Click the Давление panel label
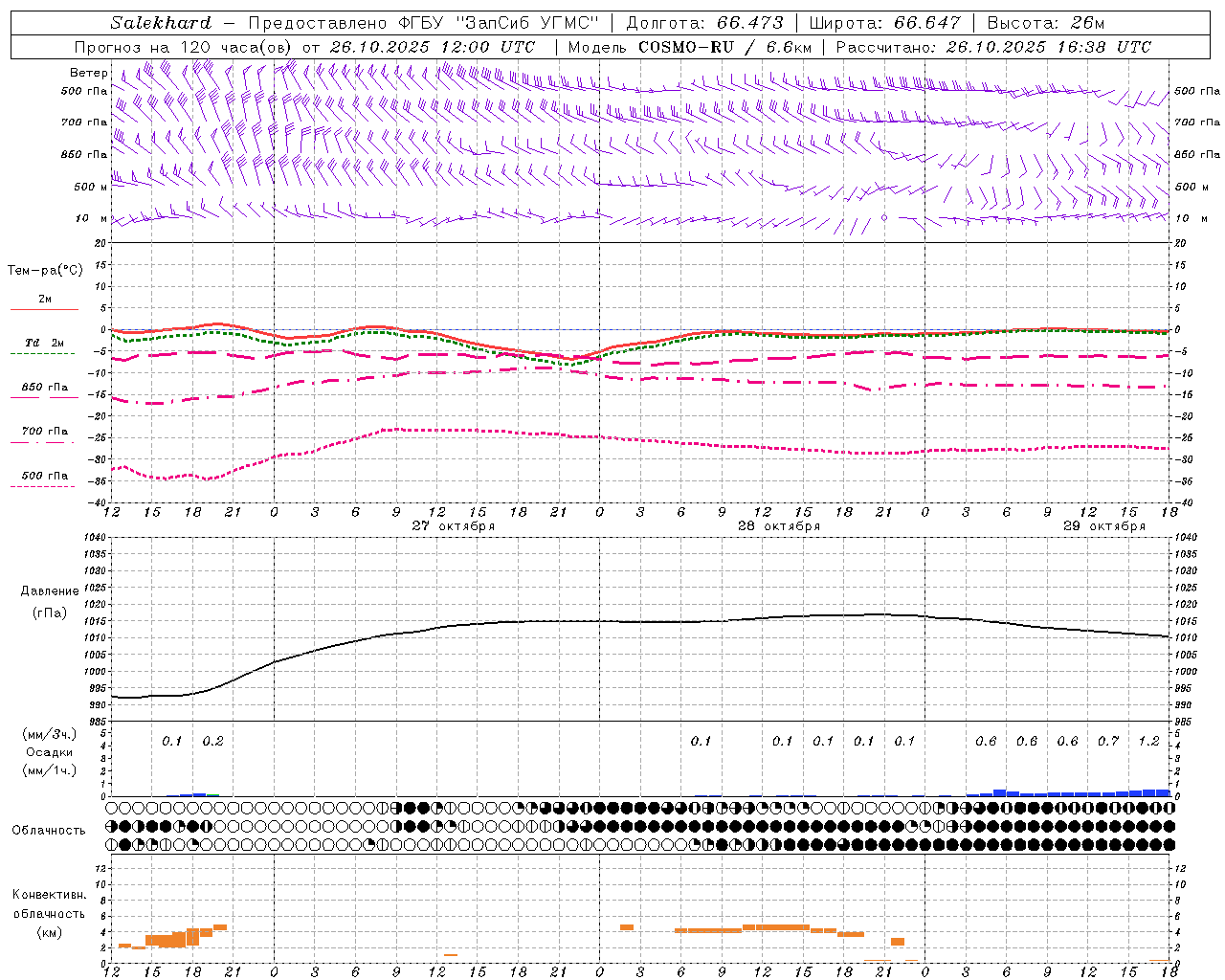The width and height of the screenshot is (1225, 980). tap(50, 591)
